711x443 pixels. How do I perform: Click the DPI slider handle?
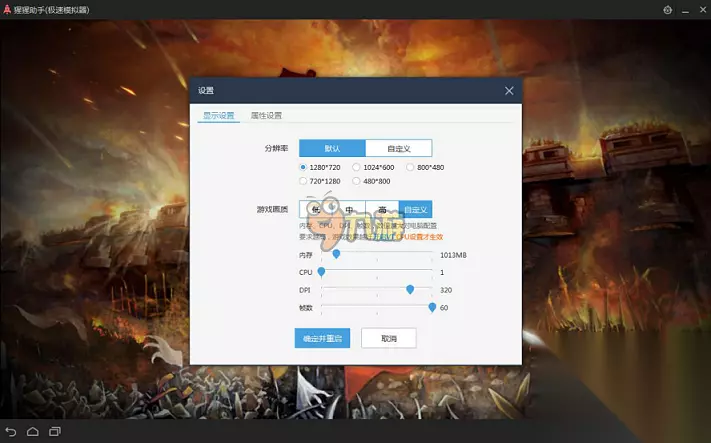(x=410, y=289)
